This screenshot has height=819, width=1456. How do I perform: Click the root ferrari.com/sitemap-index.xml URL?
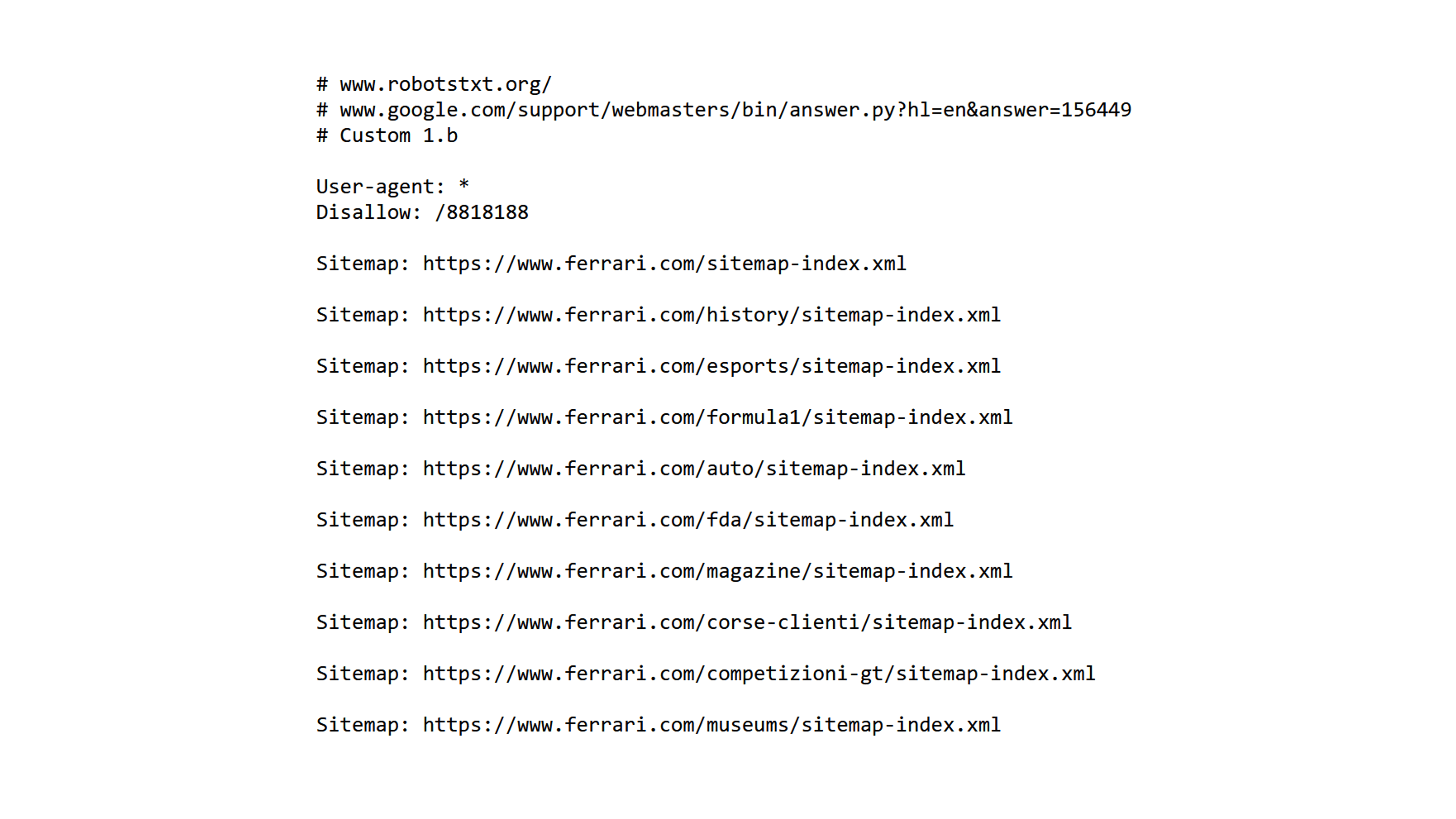coord(664,264)
